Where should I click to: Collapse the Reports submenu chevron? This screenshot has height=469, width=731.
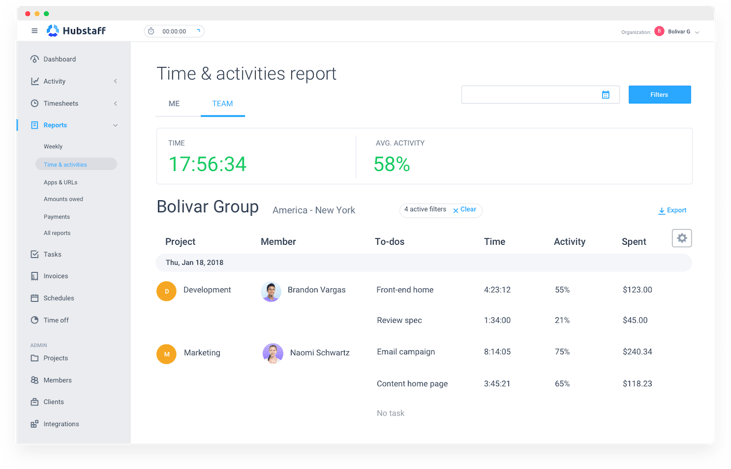[x=115, y=125]
